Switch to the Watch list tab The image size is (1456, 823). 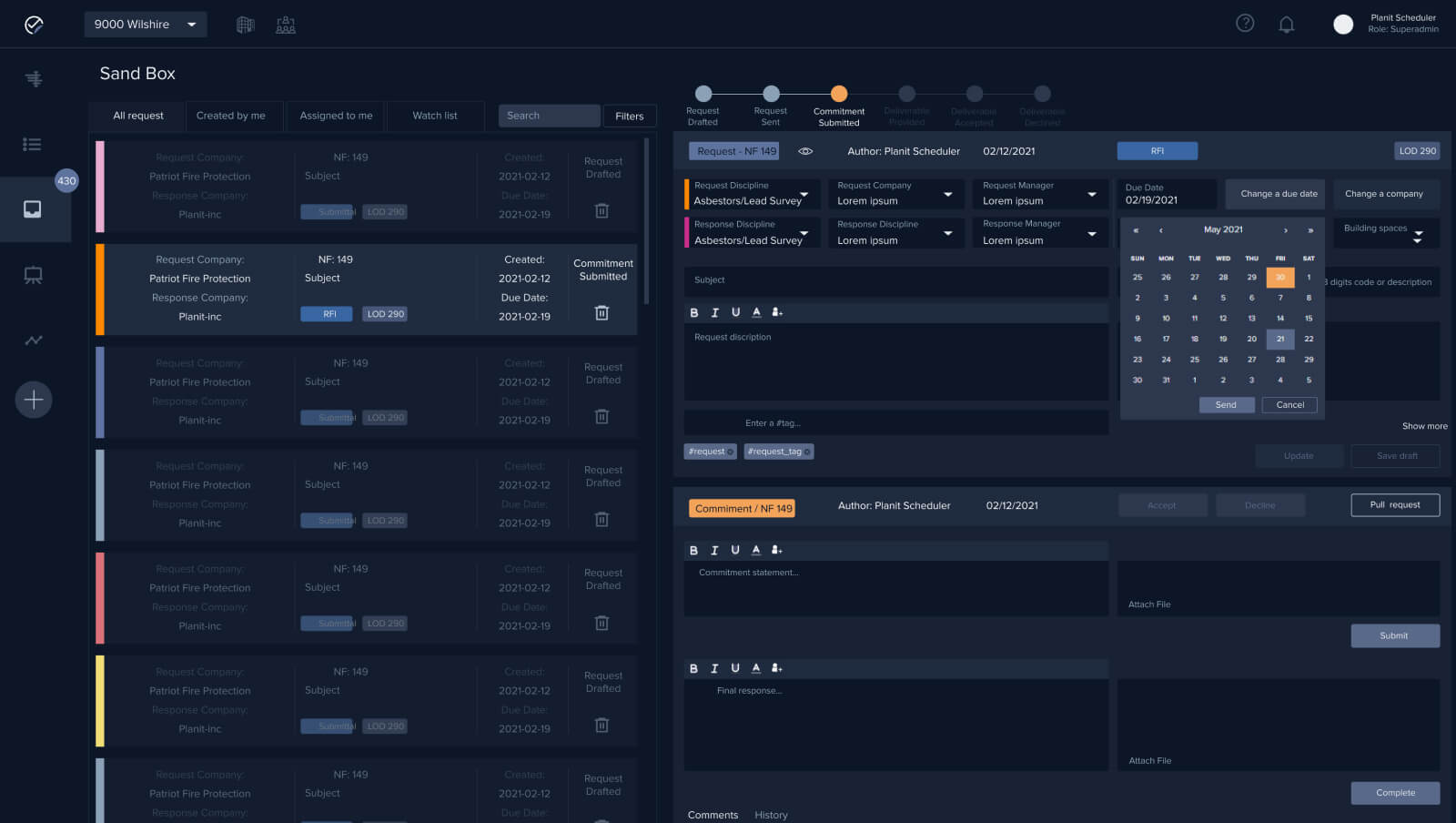coord(435,116)
